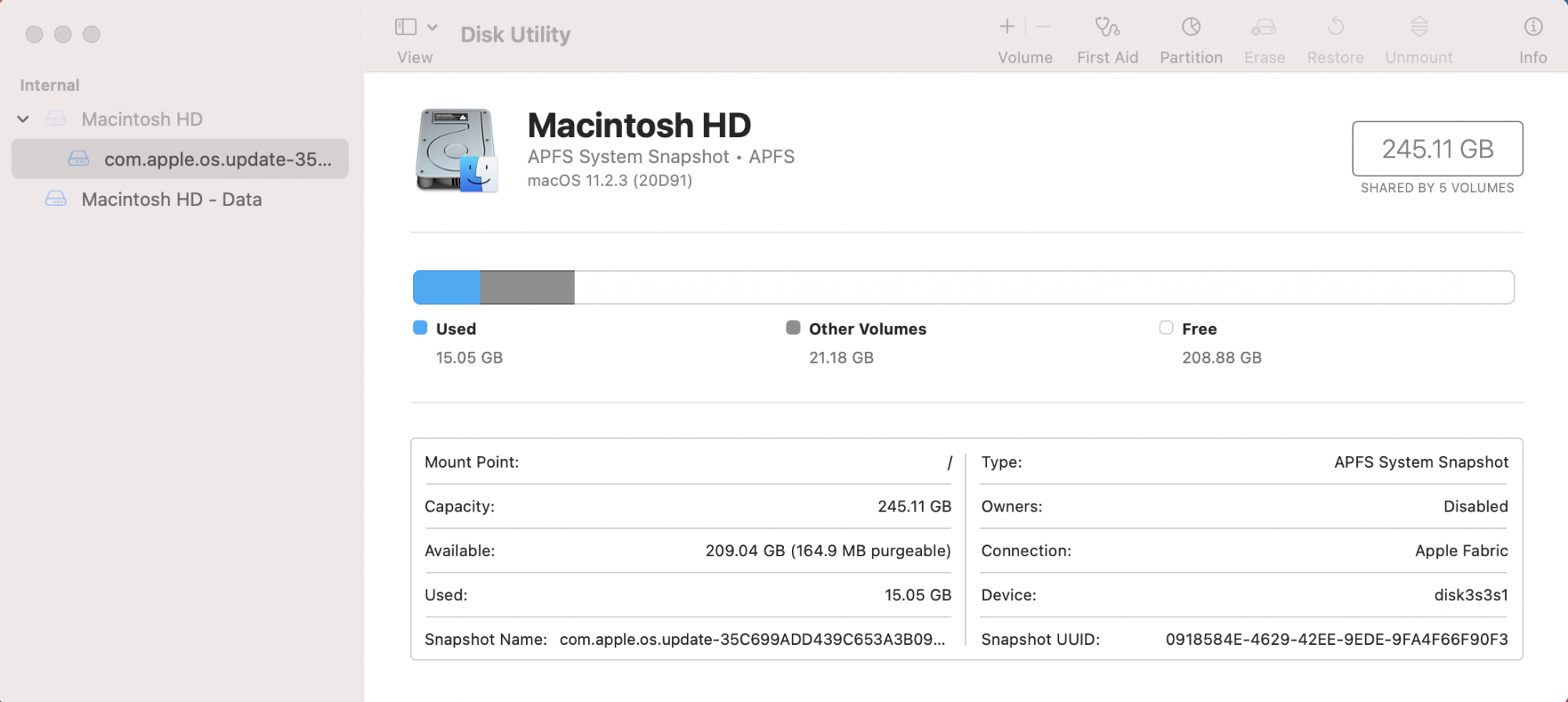Click the gray Other Volumes legend swatch
This screenshot has height=702, width=1568.
tap(793, 327)
